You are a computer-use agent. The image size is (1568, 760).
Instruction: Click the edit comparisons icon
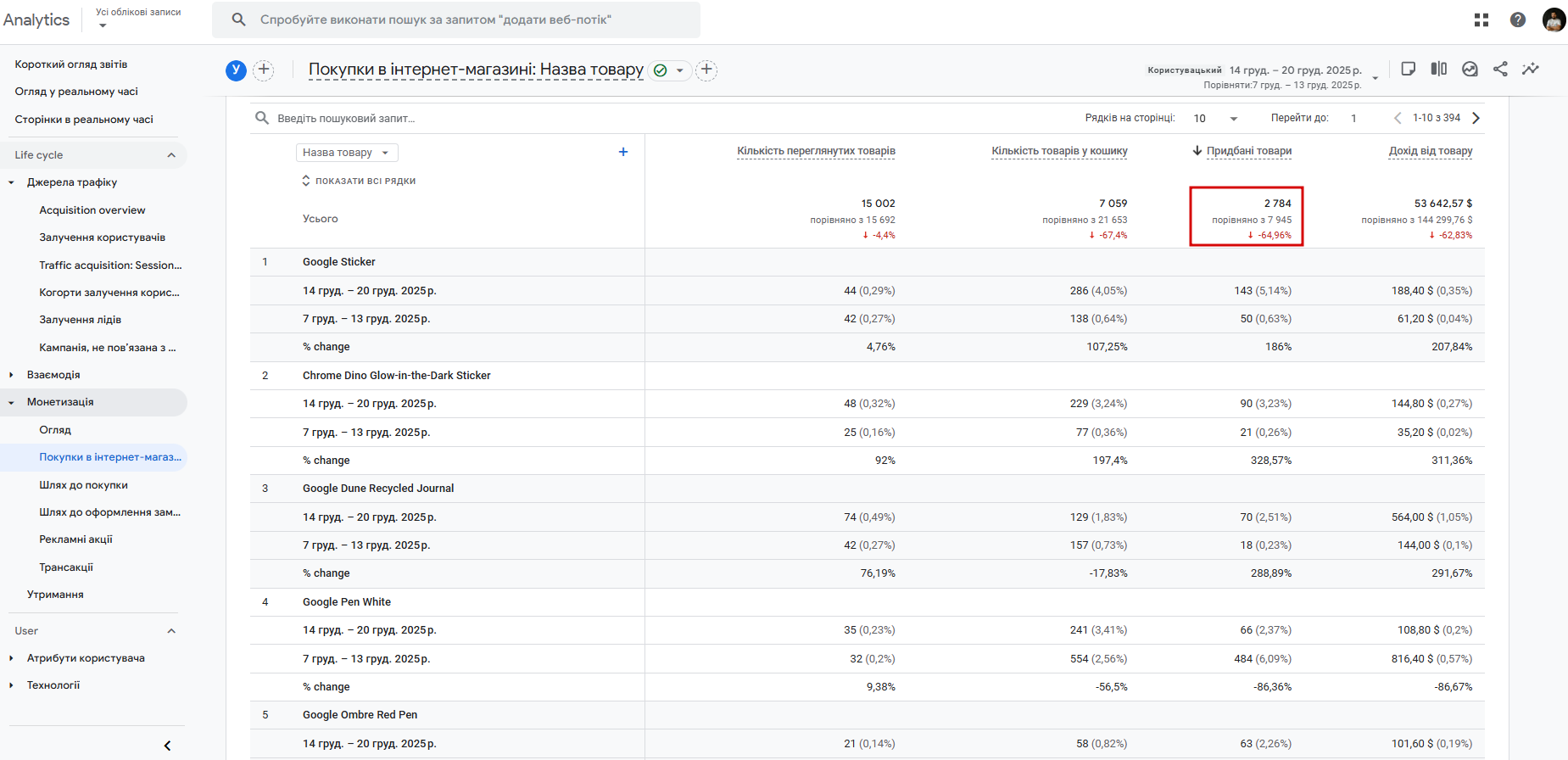pyautogui.click(x=1439, y=69)
